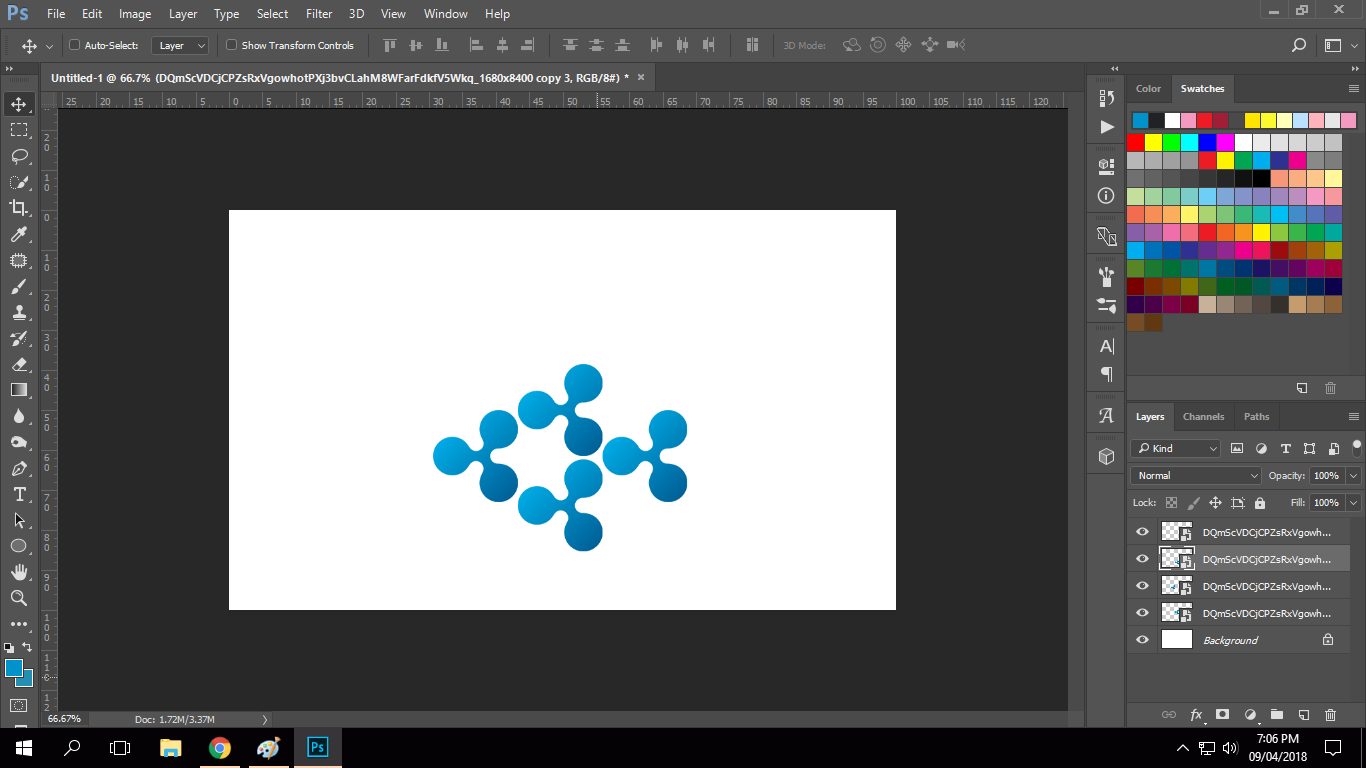Toggle layer filtering on/off switch
Image resolution: width=1366 pixels, height=768 pixels.
point(1357,446)
